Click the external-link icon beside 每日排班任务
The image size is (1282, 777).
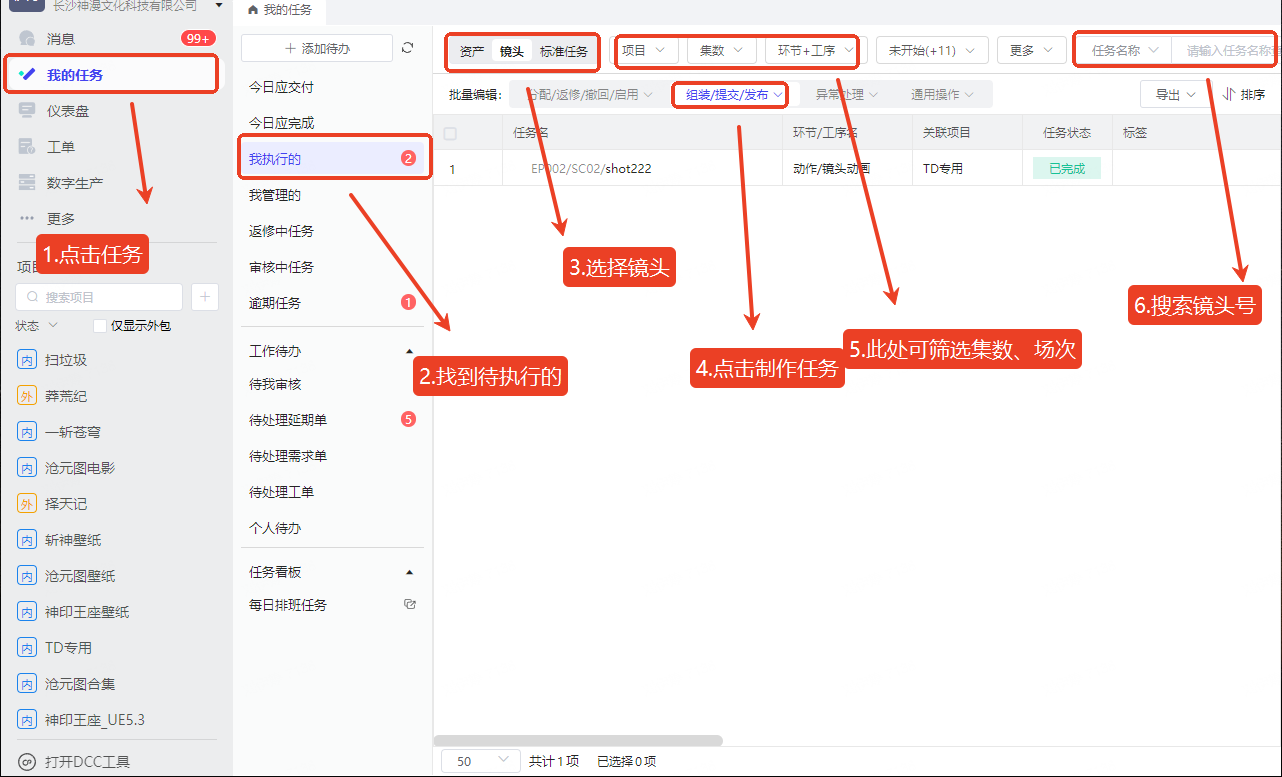tap(409, 604)
